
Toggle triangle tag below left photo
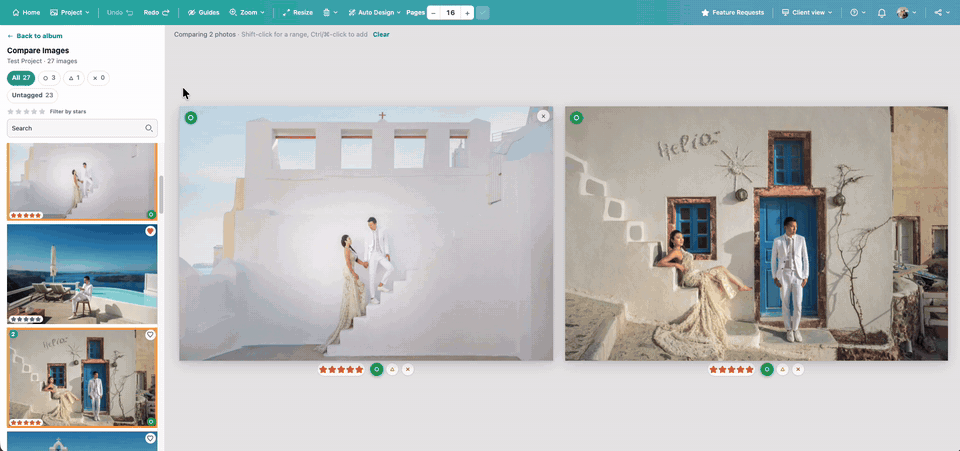click(x=392, y=370)
